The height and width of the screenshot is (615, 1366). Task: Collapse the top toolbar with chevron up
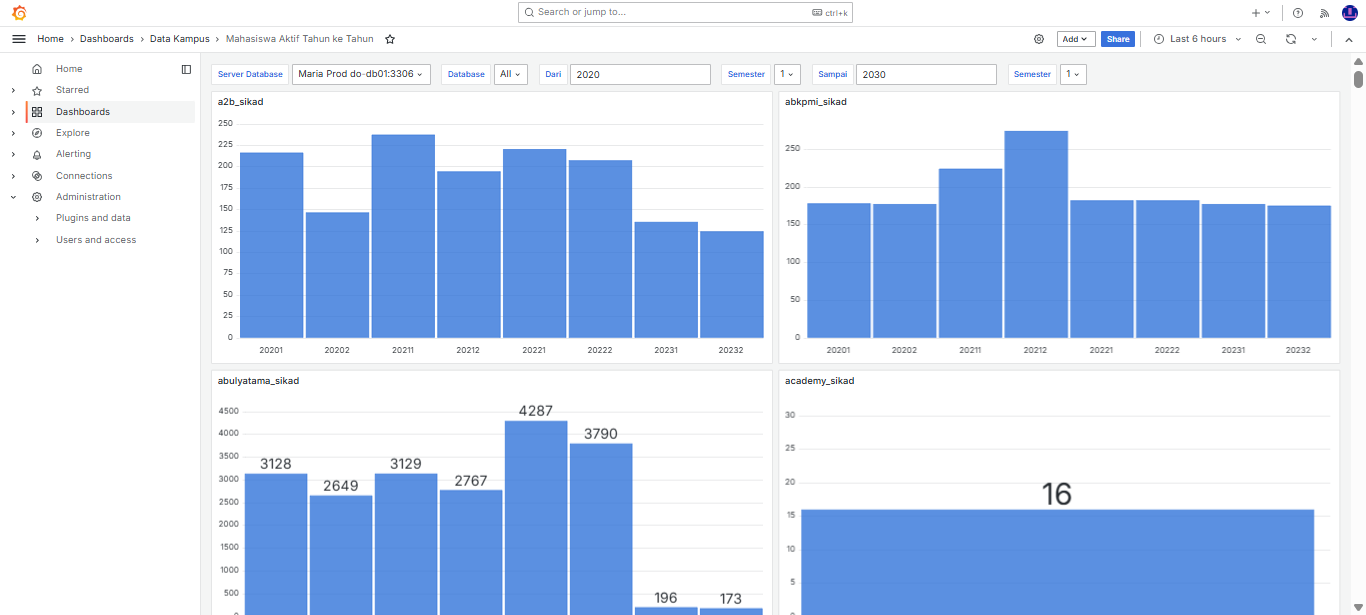coord(1348,39)
